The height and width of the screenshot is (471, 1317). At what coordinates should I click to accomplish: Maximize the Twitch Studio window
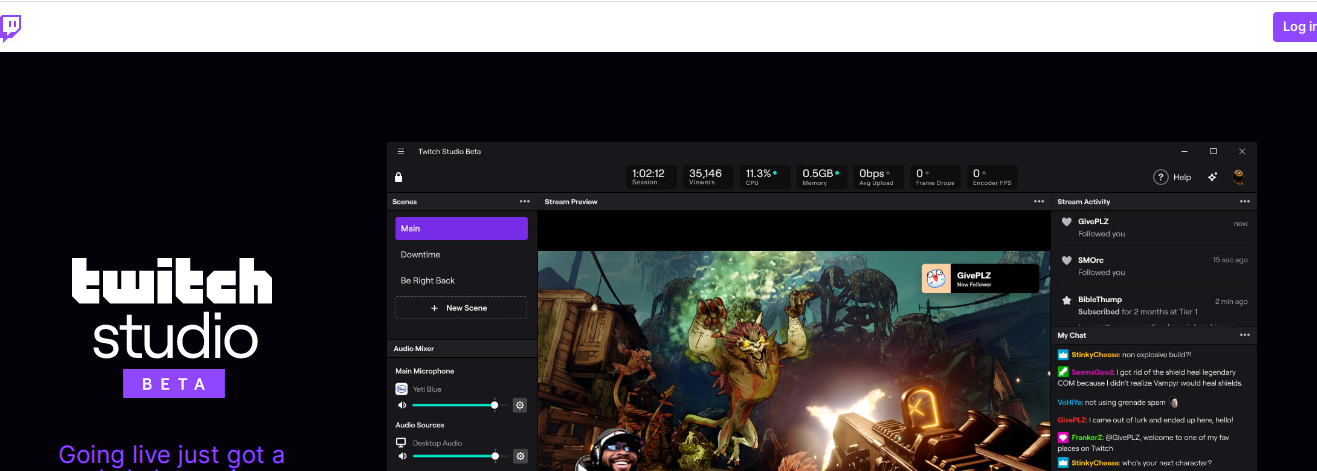1214,151
